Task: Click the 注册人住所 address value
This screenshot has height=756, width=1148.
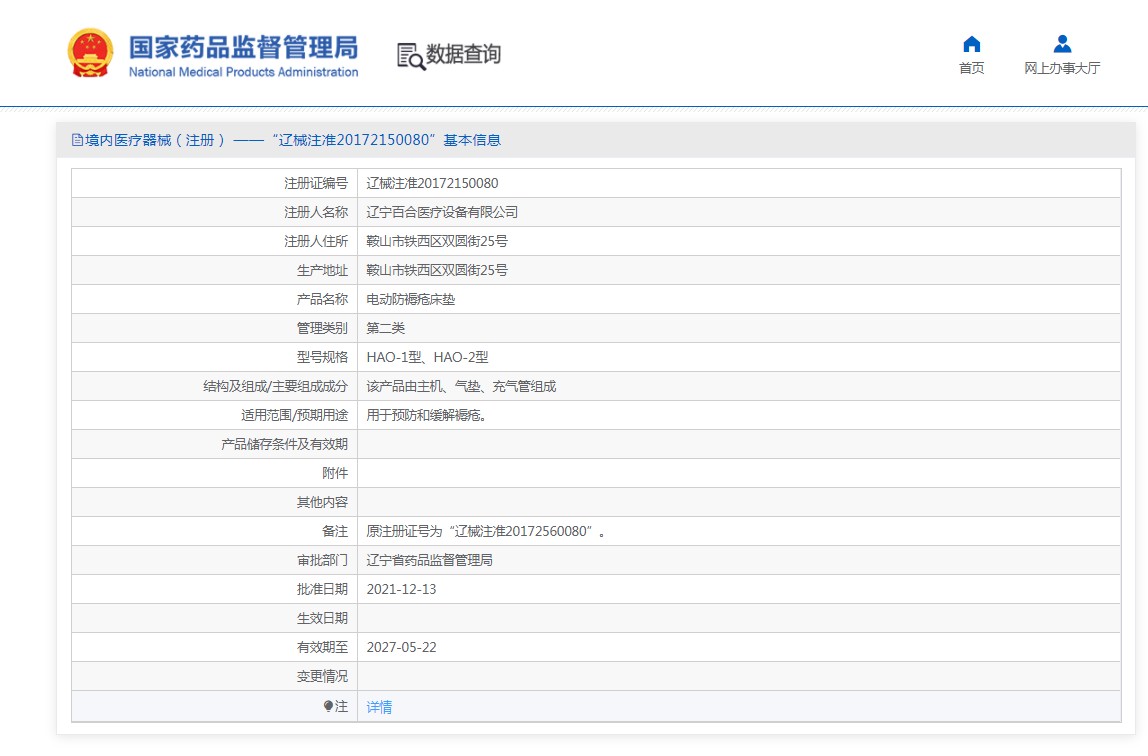Action: point(437,241)
